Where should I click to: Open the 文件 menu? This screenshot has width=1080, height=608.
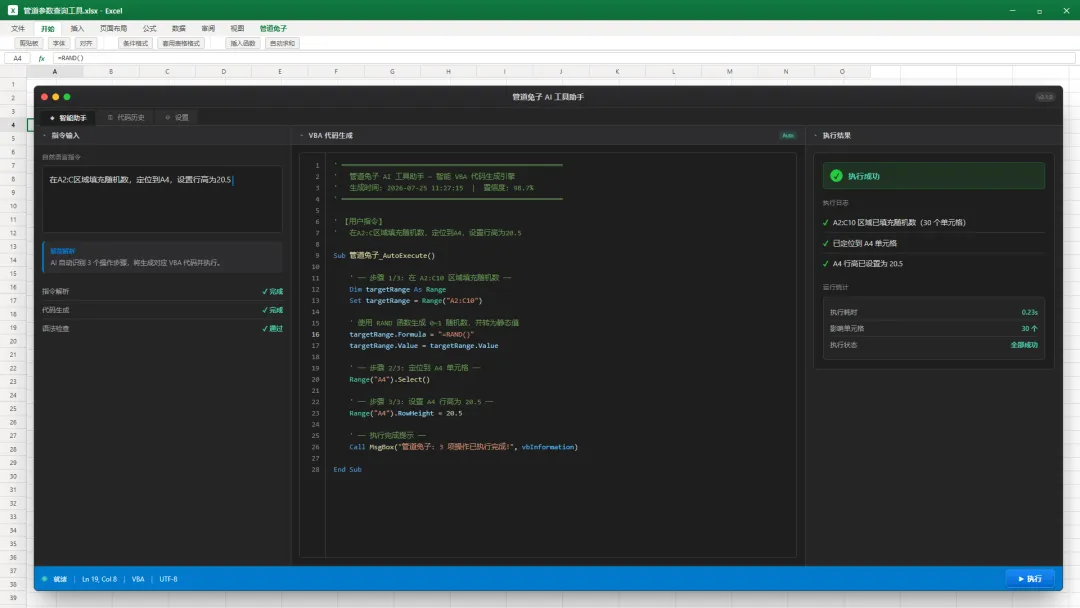[18, 29]
